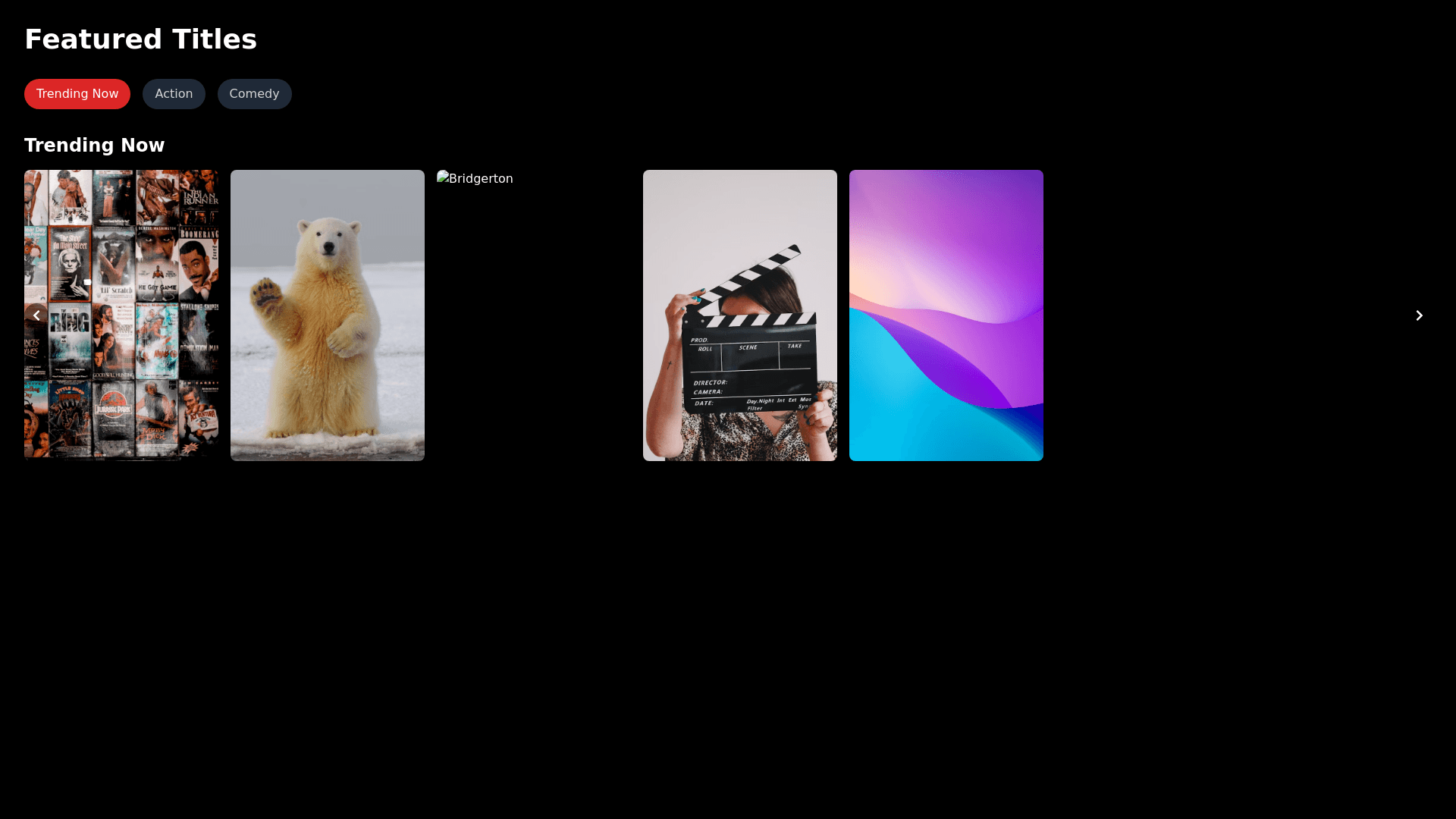This screenshot has height=819, width=1456.
Task: Click the Trending Now section heading
Action: pyautogui.click(x=94, y=146)
